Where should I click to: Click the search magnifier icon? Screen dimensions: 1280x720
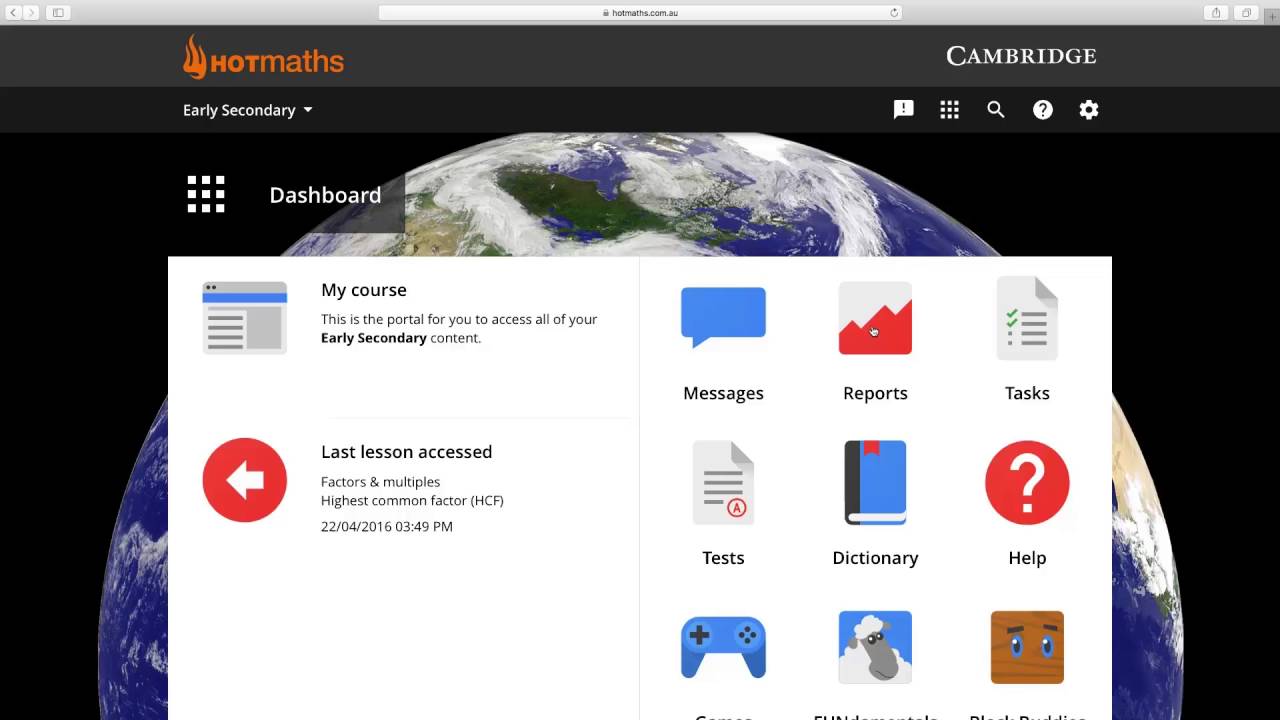[996, 110]
